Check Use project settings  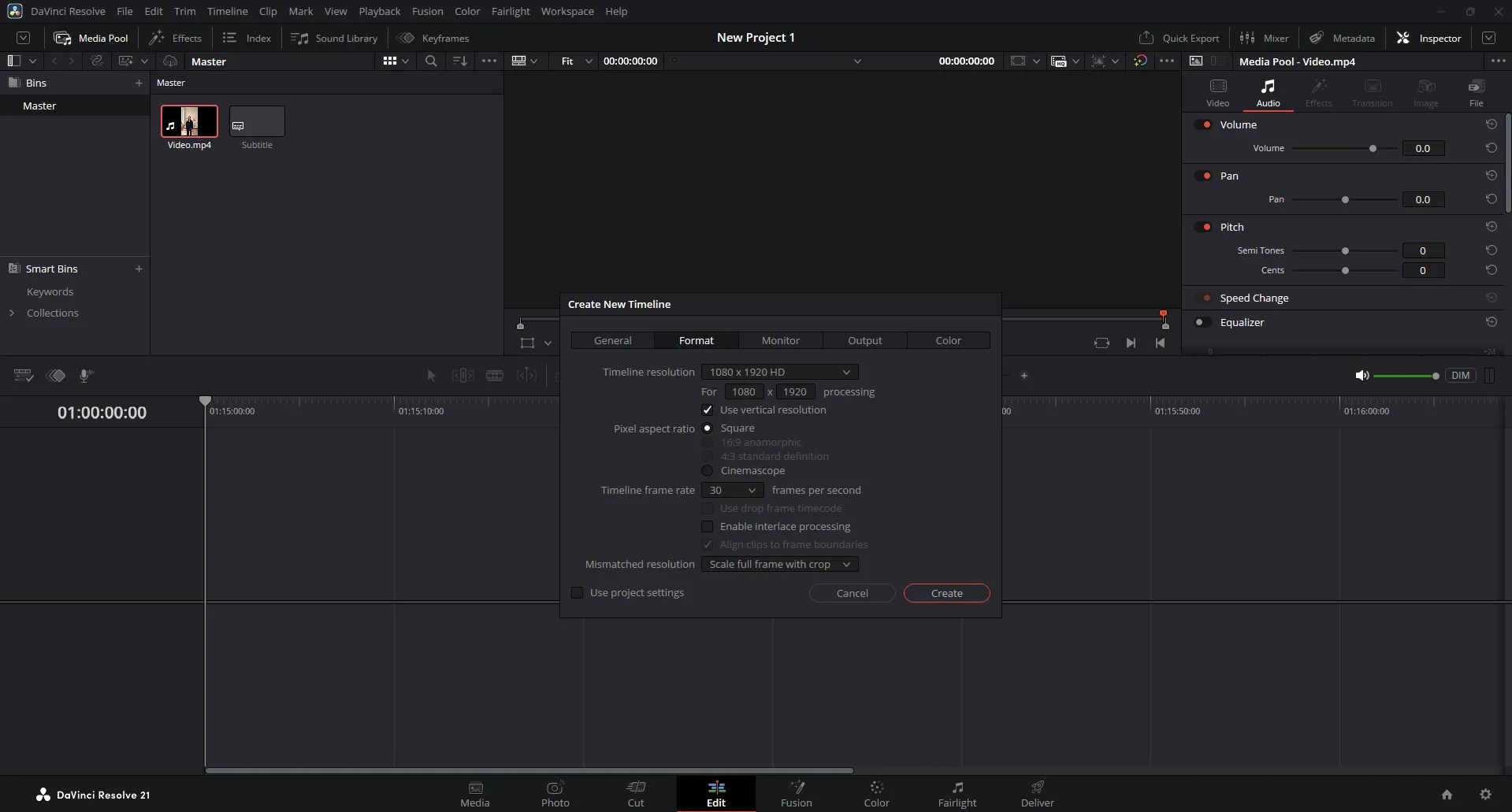[578, 592]
